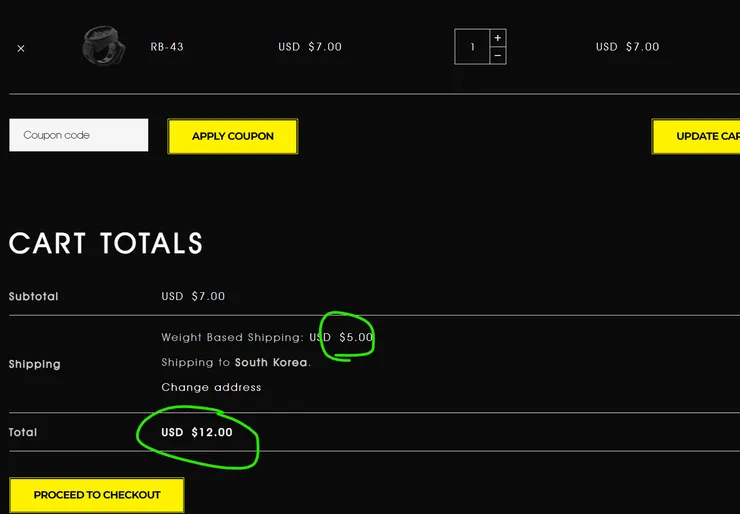Click the Shipping row label
This screenshot has height=514, width=740.
tap(34, 364)
